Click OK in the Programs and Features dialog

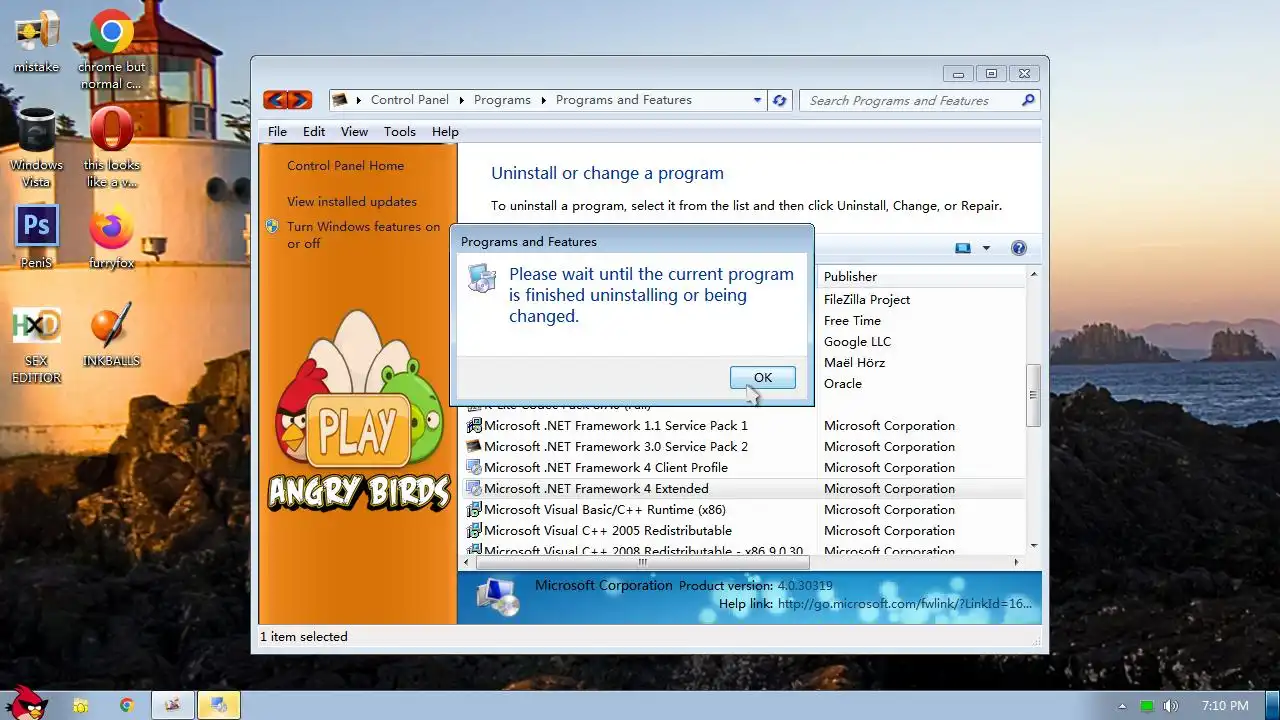[763, 377]
